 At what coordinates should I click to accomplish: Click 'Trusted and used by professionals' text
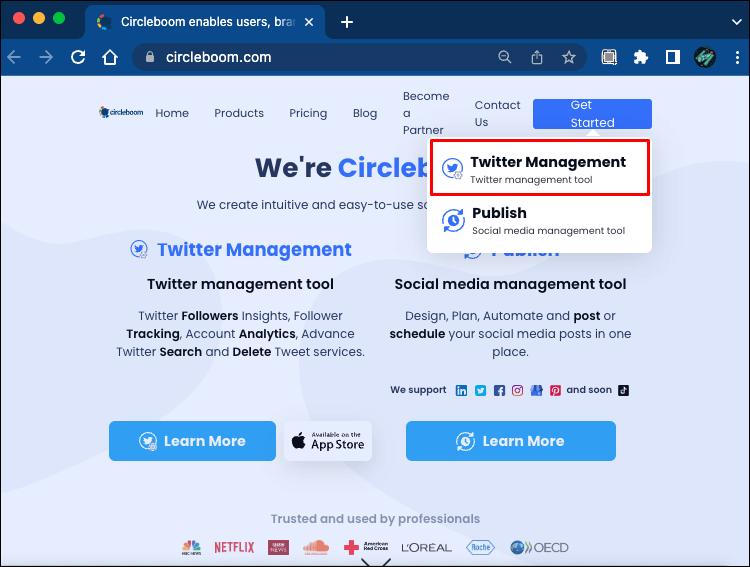point(375,519)
